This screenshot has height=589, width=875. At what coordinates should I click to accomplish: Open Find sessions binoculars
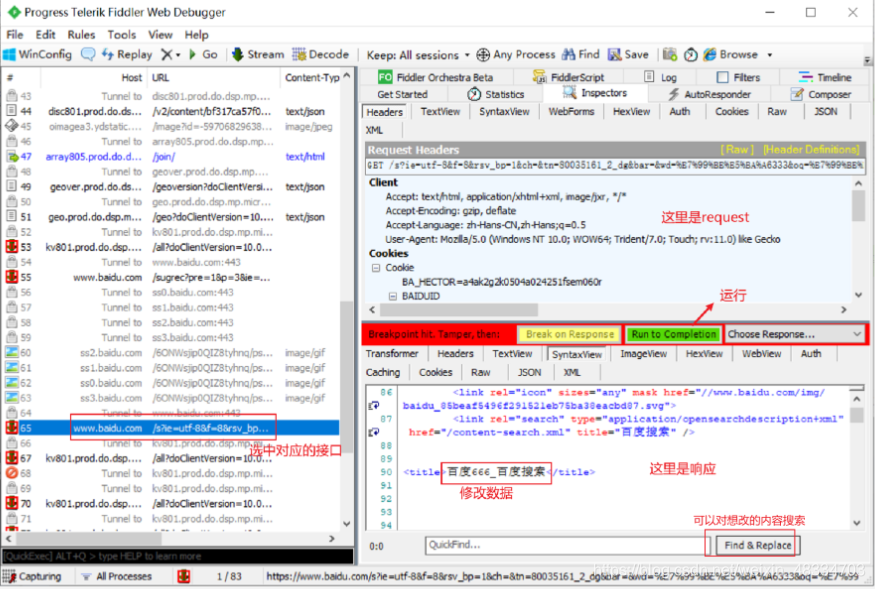click(x=581, y=54)
